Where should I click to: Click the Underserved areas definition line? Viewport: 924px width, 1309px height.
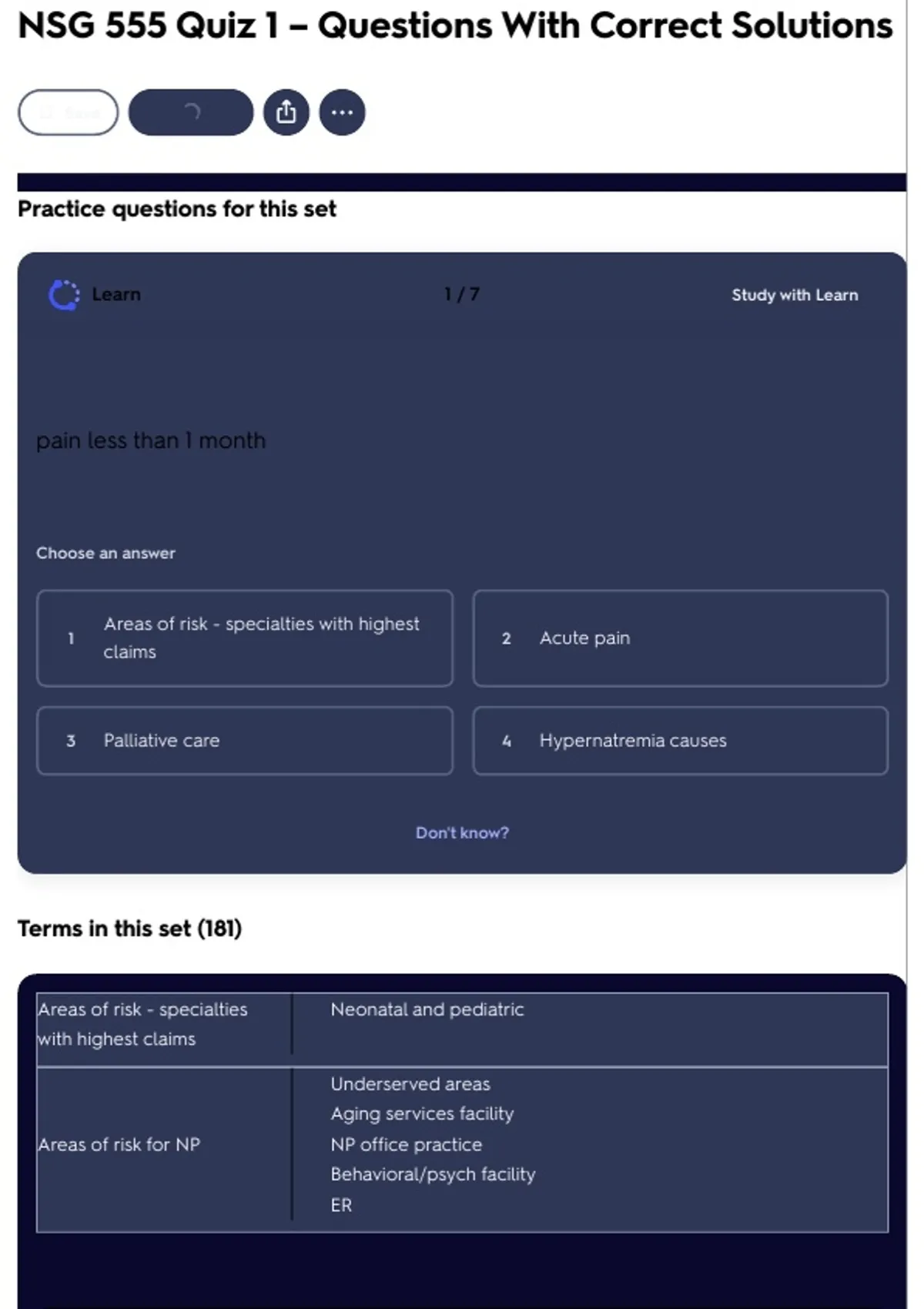tap(410, 1084)
